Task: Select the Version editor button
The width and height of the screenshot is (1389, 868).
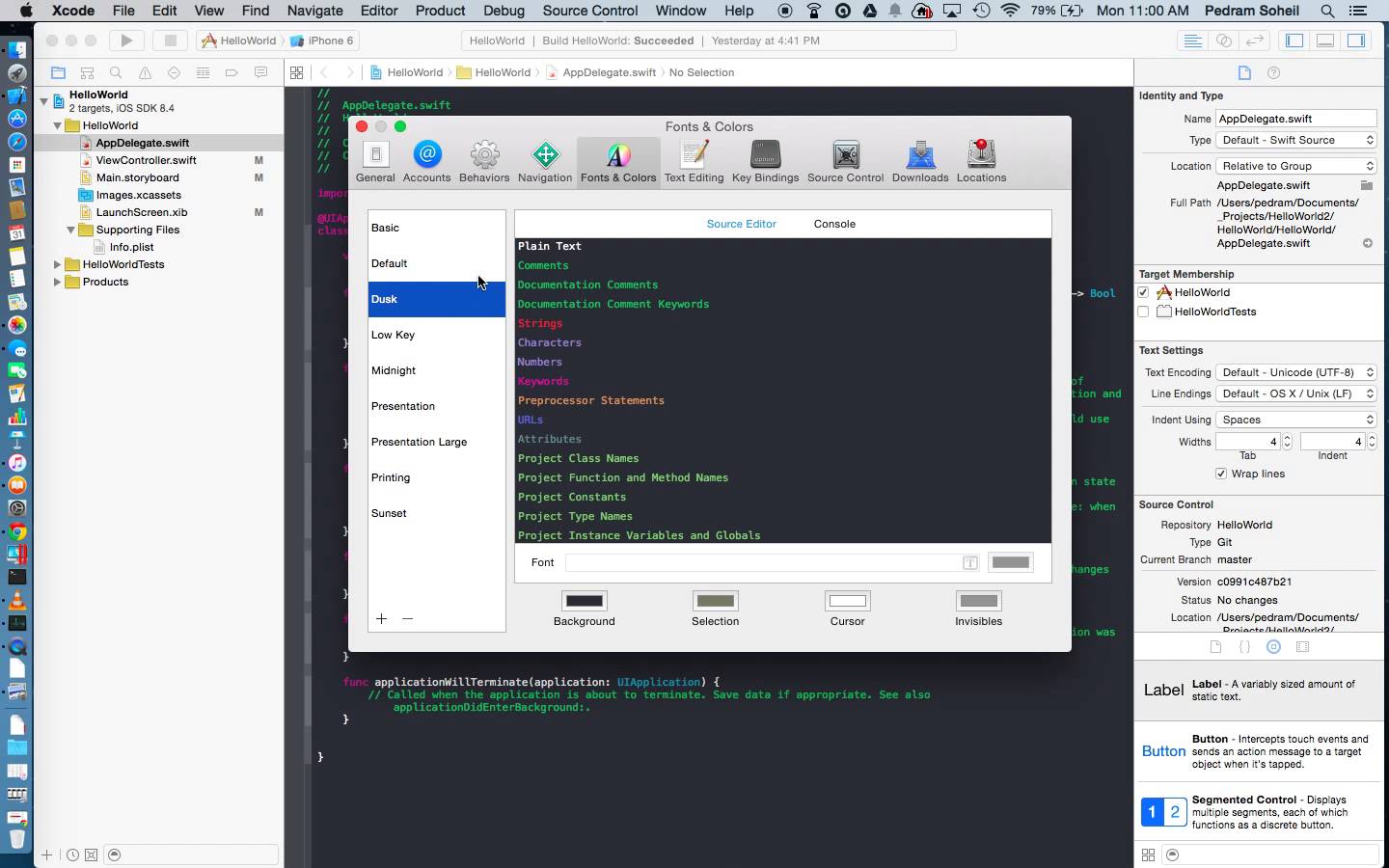Action: 1255,41
